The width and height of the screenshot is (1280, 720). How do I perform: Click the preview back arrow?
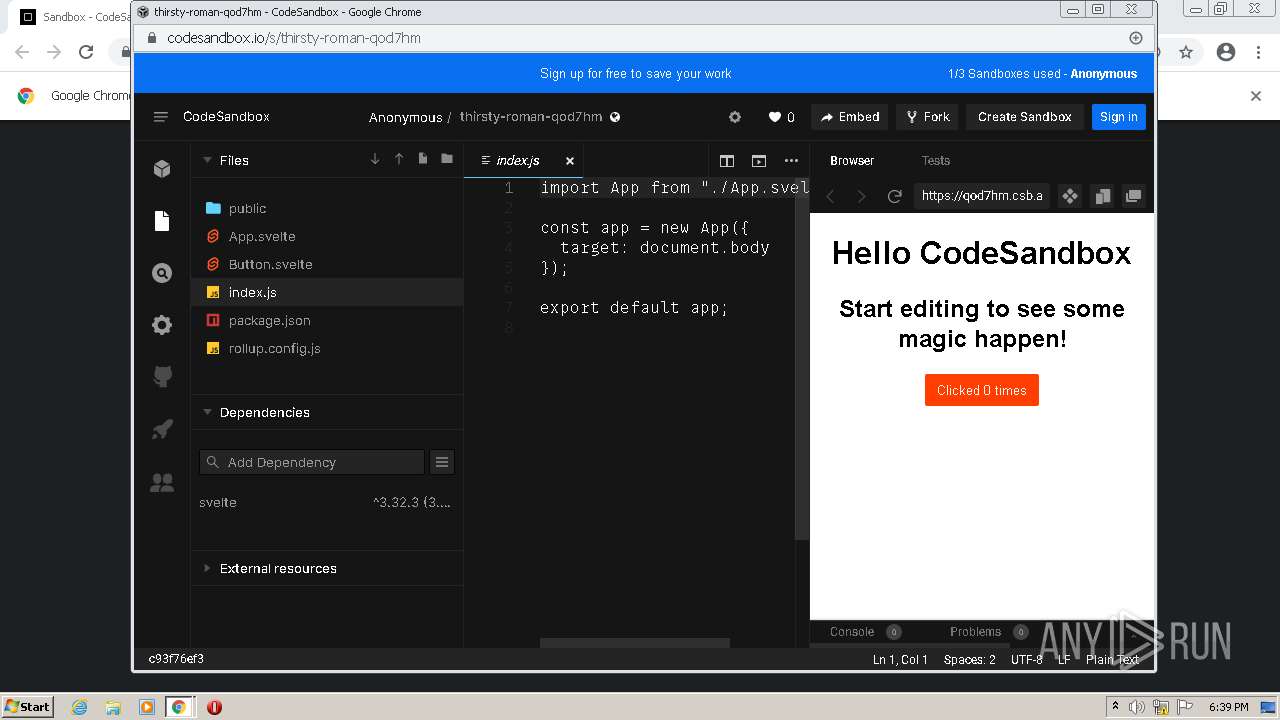point(830,196)
